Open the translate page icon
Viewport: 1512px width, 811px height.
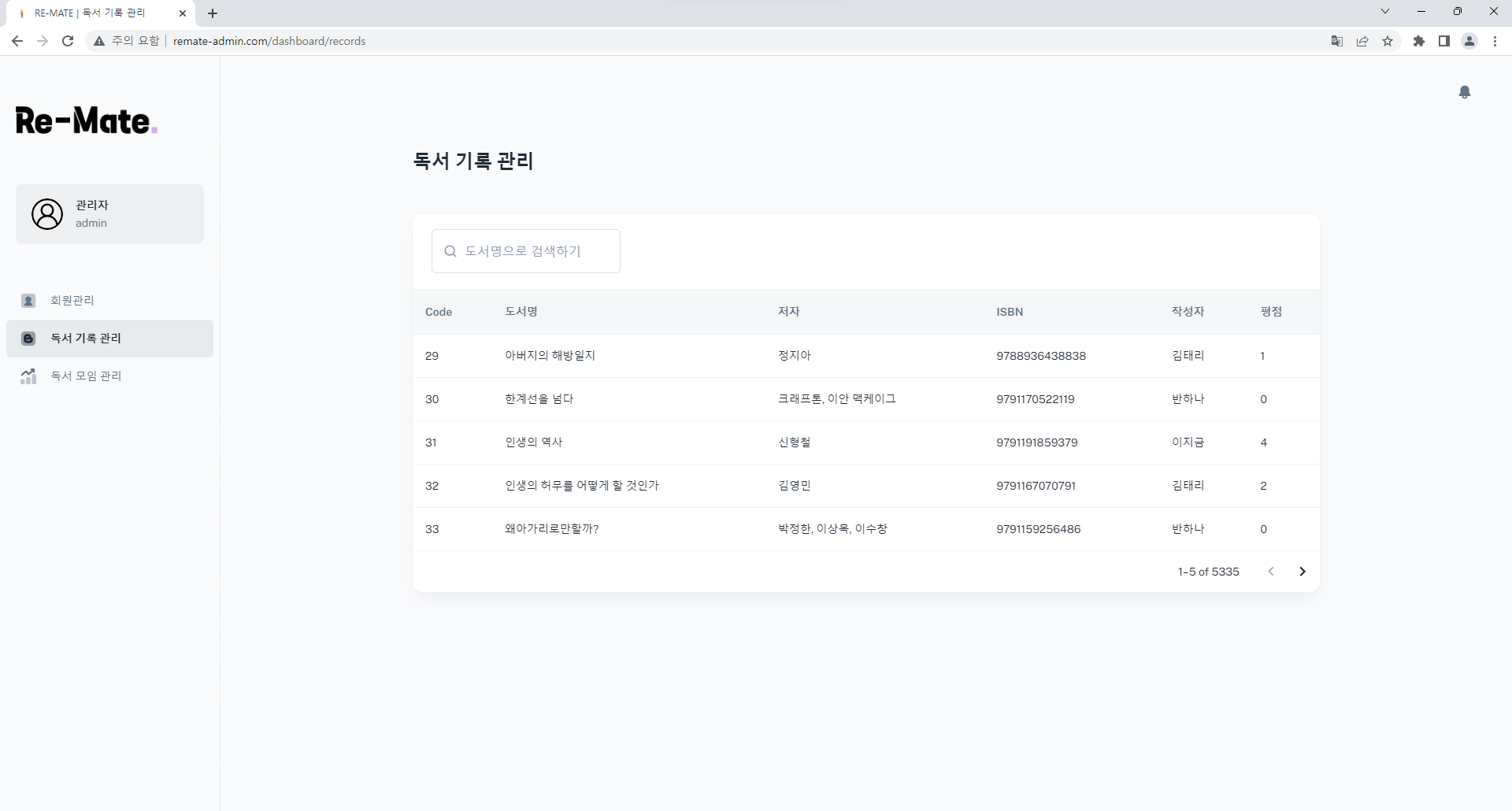(x=1337, y=41)
